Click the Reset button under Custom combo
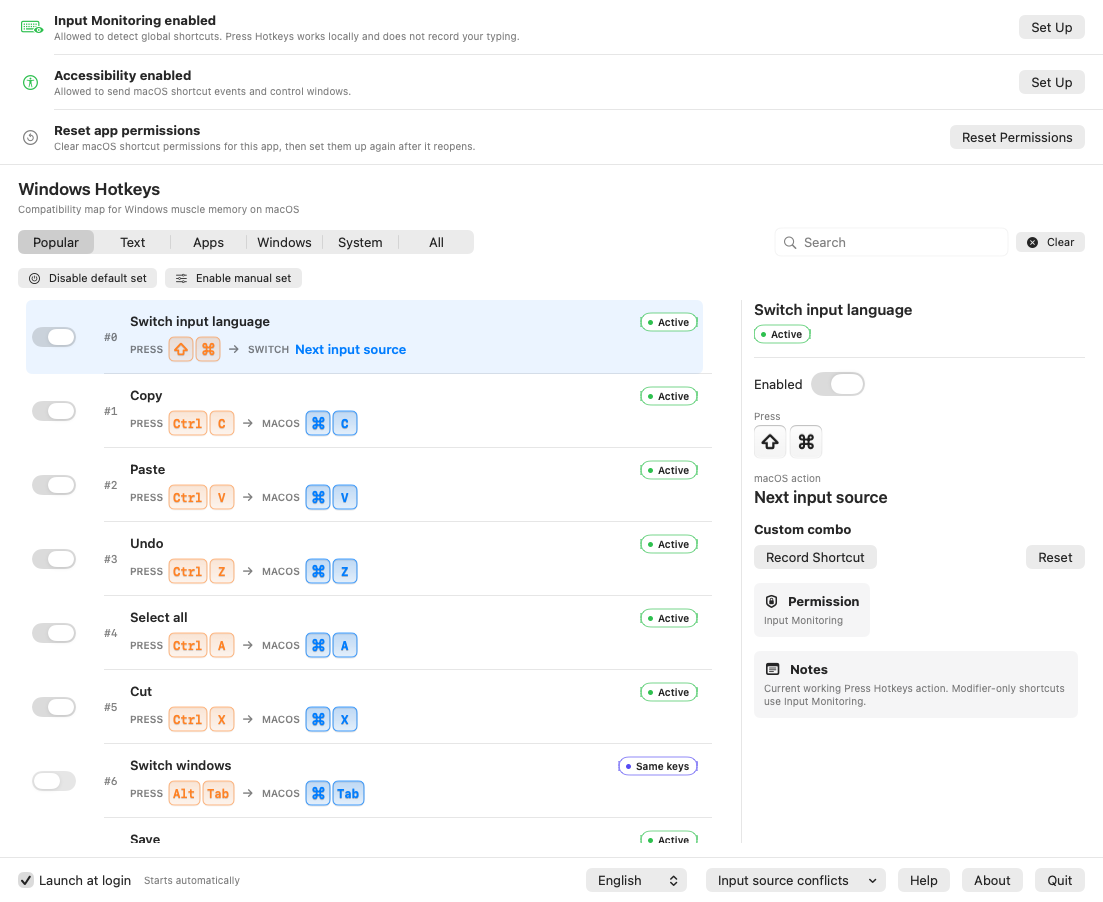The height and width of the screenshot is (902, 1103). tap(1055, 557)
